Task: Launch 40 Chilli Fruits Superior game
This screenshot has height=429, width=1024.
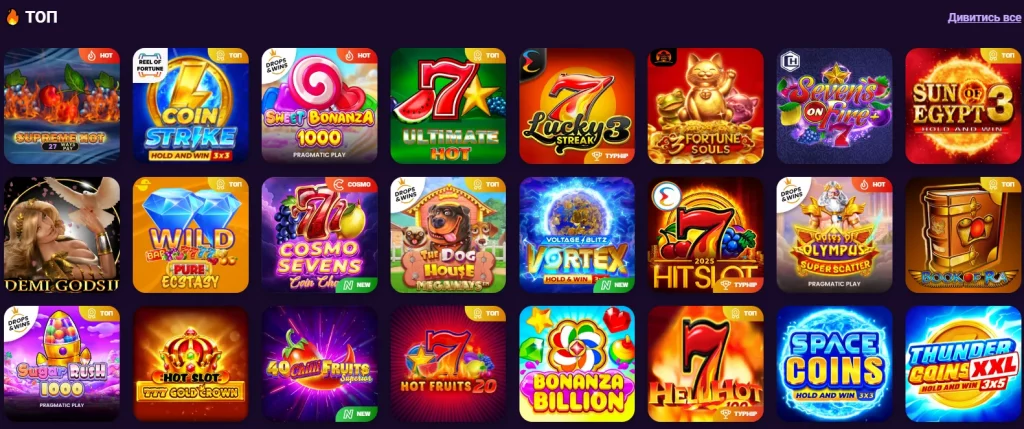Action: coord(319,364)
